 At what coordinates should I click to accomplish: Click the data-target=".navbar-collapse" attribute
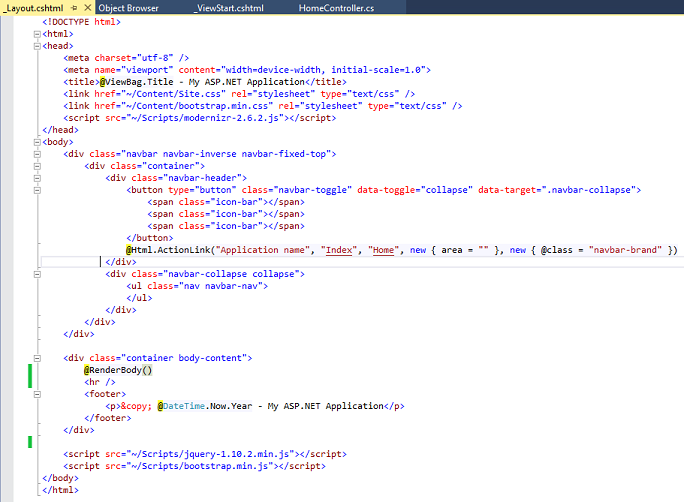coord(557,190)
